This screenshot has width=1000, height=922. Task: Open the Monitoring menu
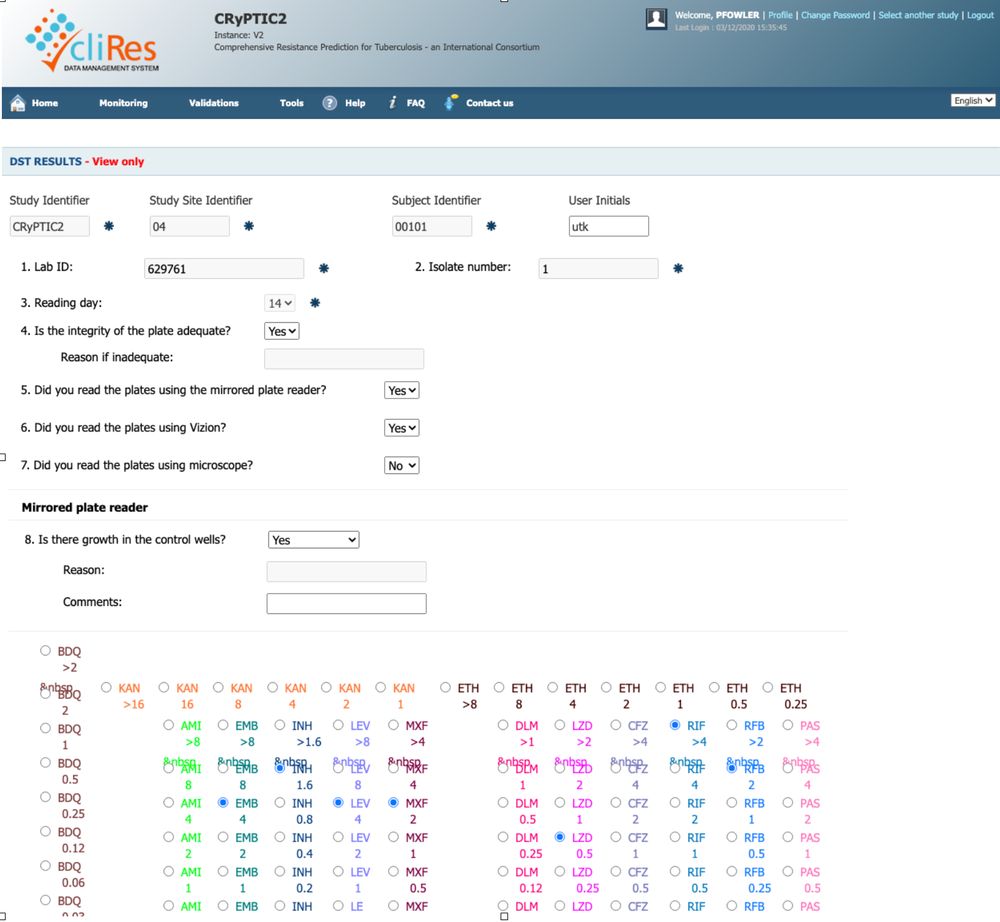pos(123,103)
